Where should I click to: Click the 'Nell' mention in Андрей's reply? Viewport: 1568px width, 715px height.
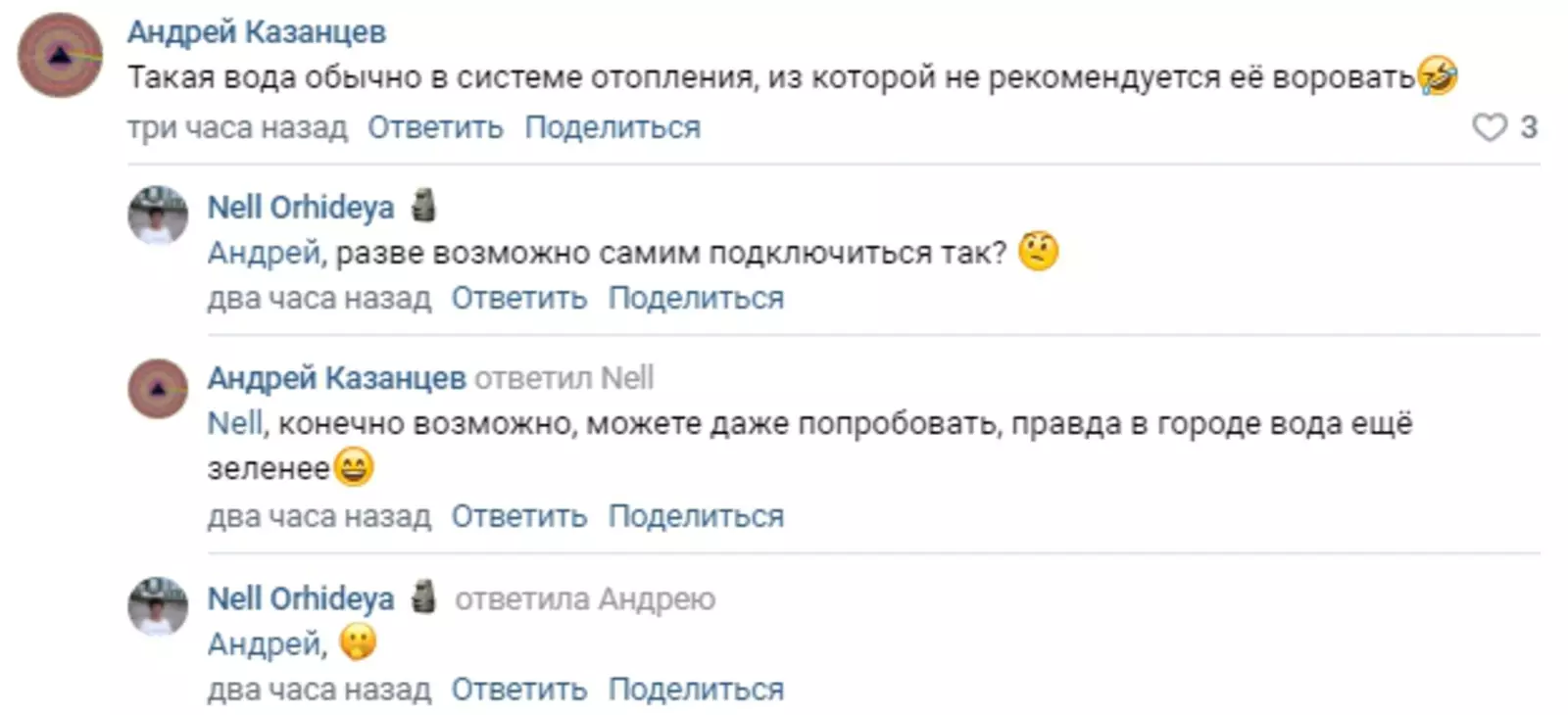click(x=235, y=423)
